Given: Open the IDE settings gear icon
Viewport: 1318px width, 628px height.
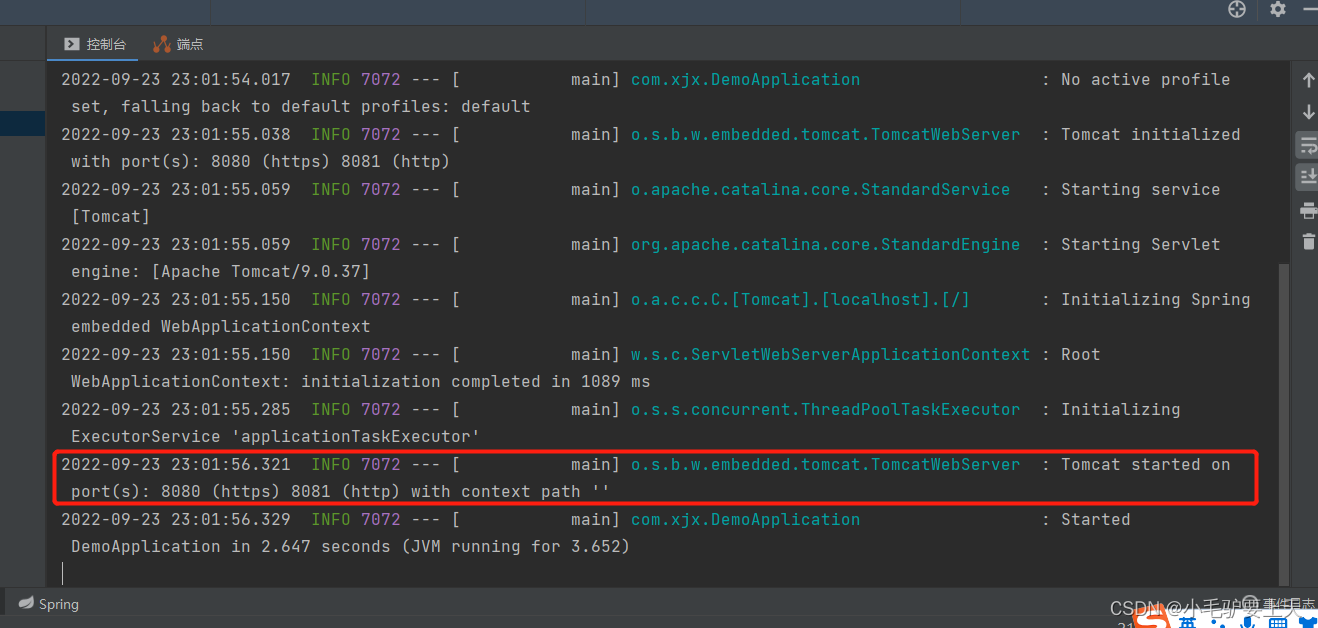Looking at the screenshot, I should [x=1277, y=10].
